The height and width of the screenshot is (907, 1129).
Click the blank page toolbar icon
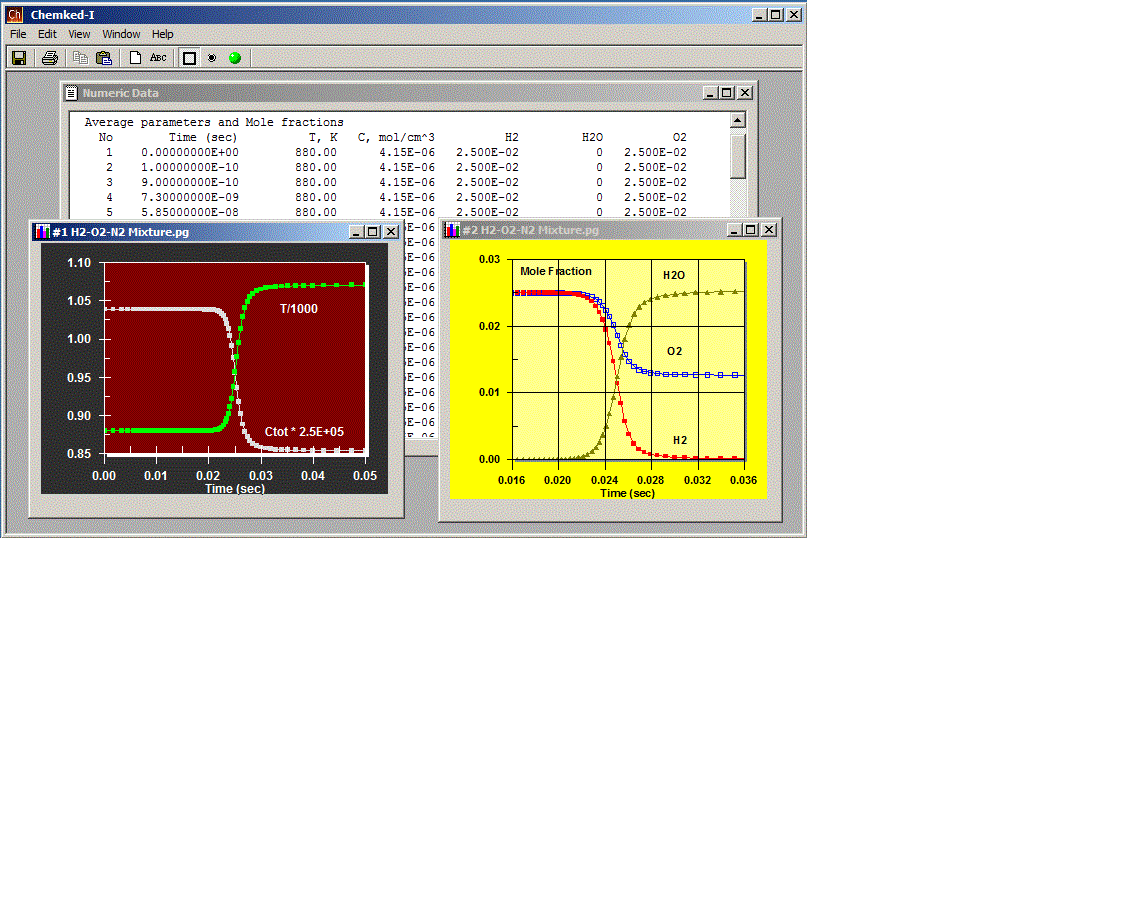[x=135, y=58]
